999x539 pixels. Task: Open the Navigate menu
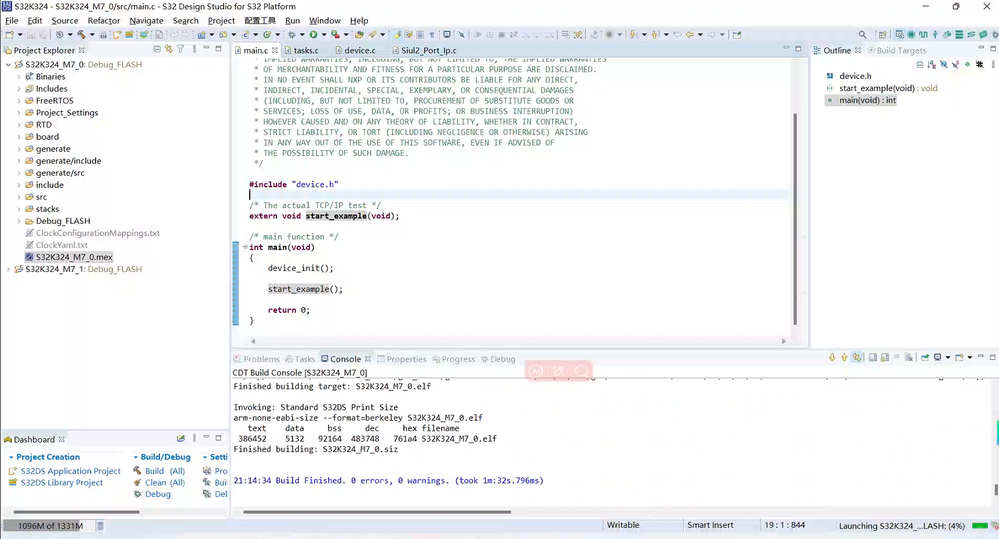[147, 20]
